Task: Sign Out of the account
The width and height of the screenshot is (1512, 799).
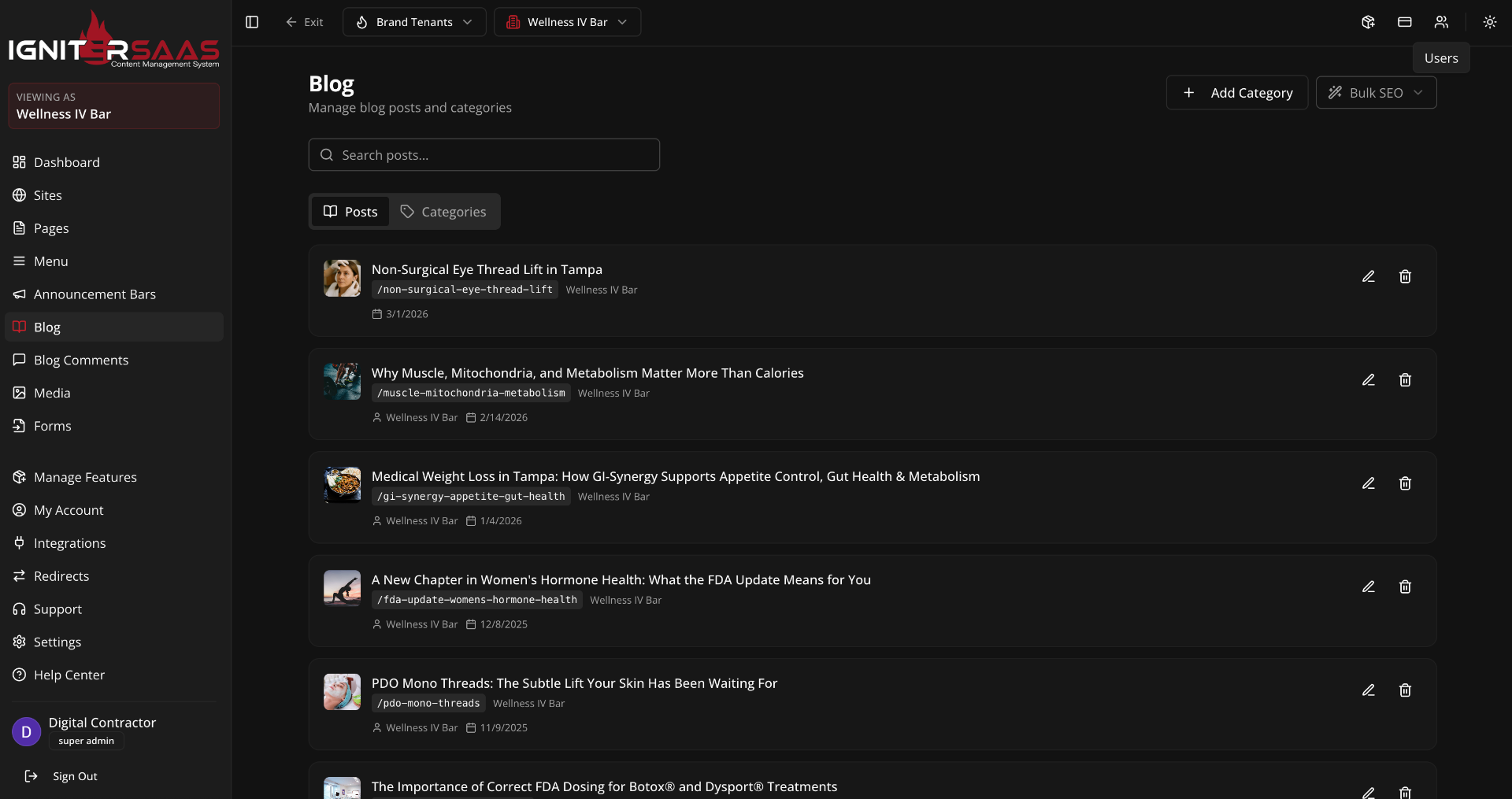Action: pyautogui.click(x=75, y=776)
